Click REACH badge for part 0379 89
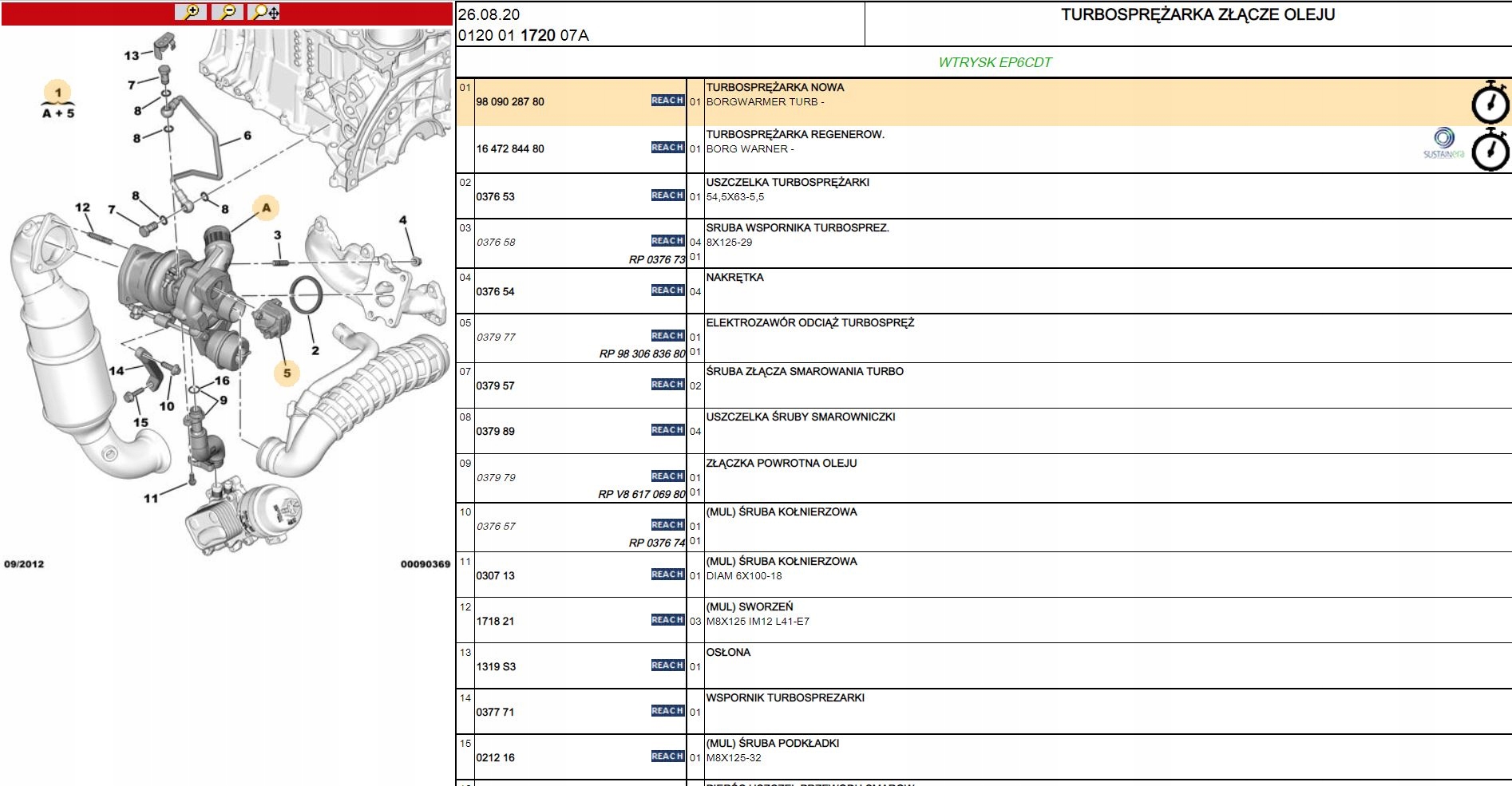This screenshot has height=786, width=1512. pyautogui.click(x=667, y=430)
